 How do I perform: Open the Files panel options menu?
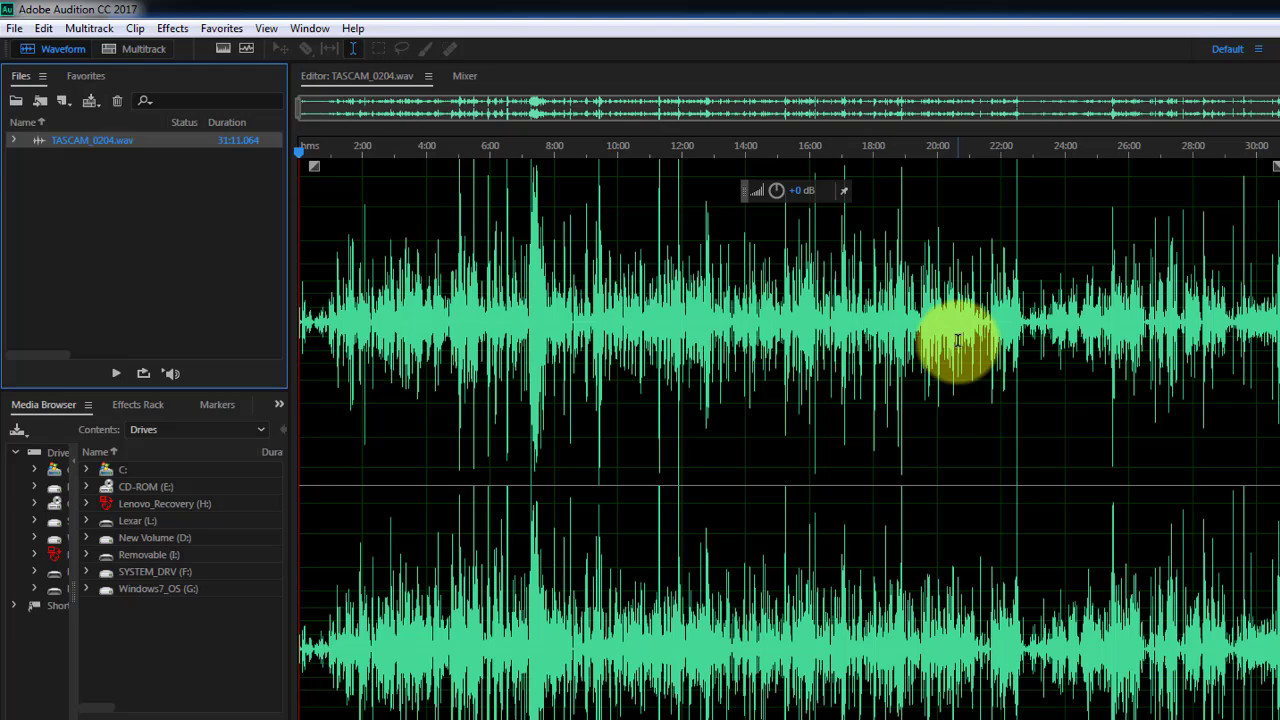(43, 76)
